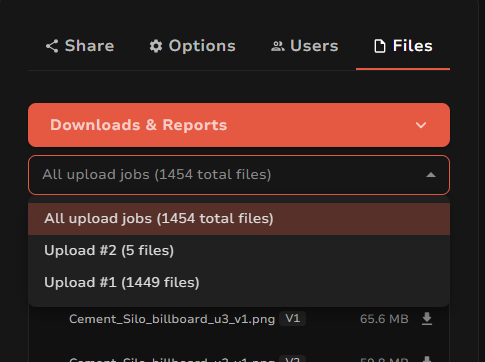The image size is (485, 362).
Task: Click the Downloads & Reports chevron arrow
Action: pyautogui.click(x=421, y=125)
